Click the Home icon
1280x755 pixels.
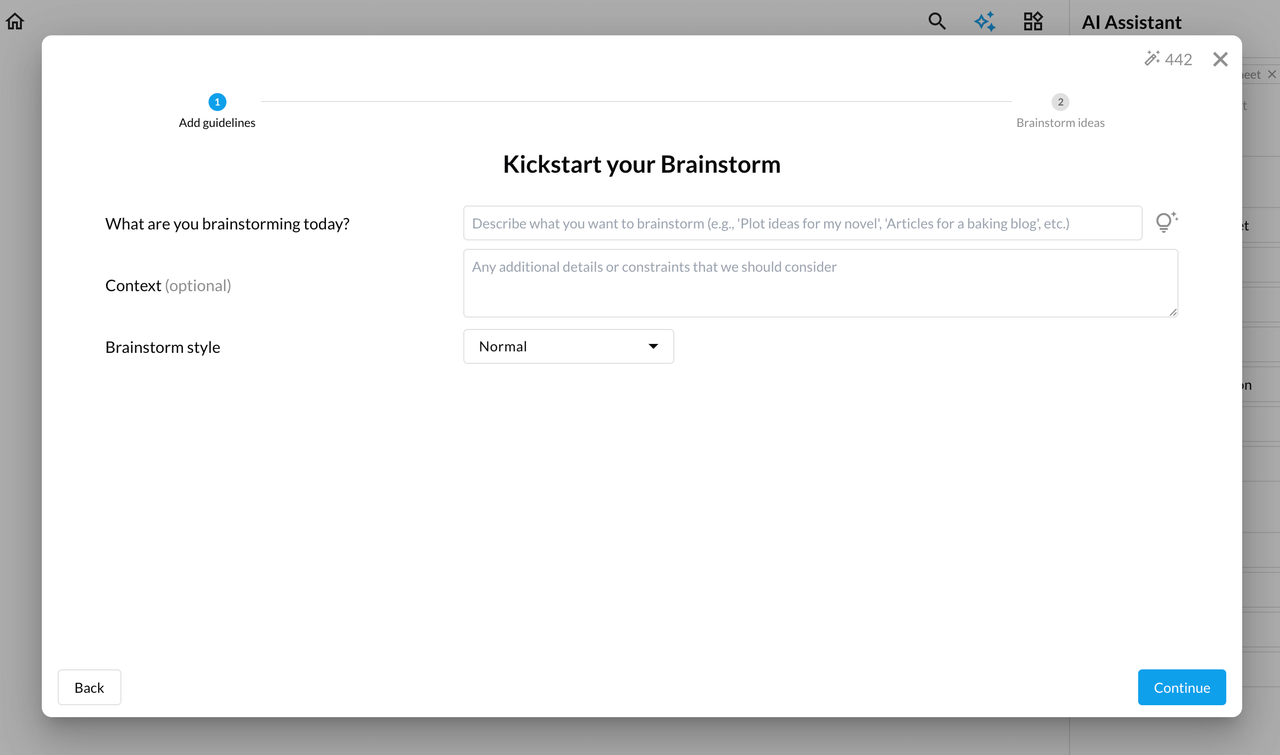point(15,21)
